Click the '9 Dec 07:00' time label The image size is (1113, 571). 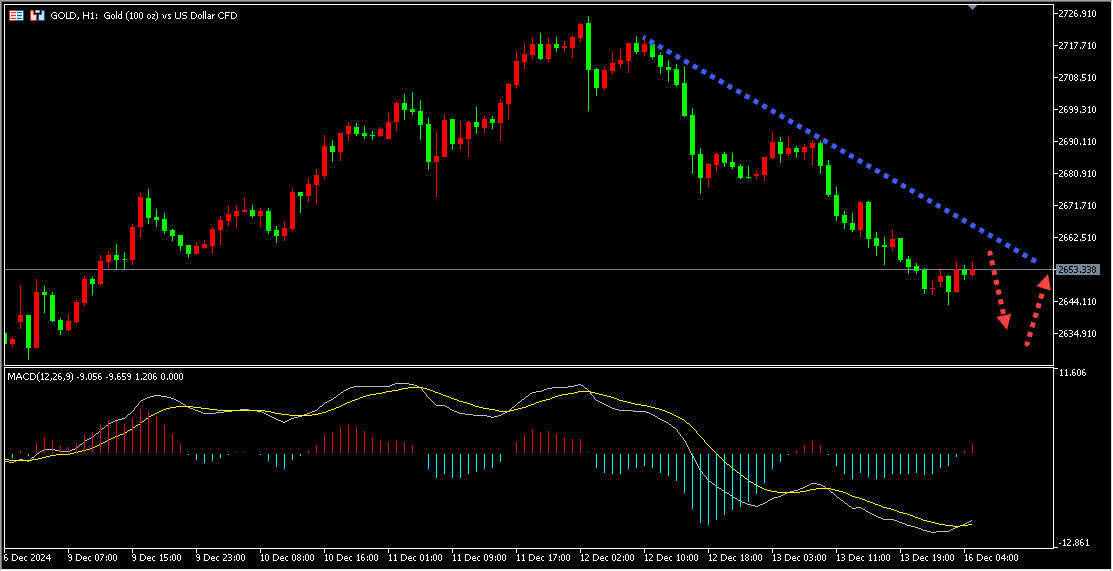tap(93, 557)
